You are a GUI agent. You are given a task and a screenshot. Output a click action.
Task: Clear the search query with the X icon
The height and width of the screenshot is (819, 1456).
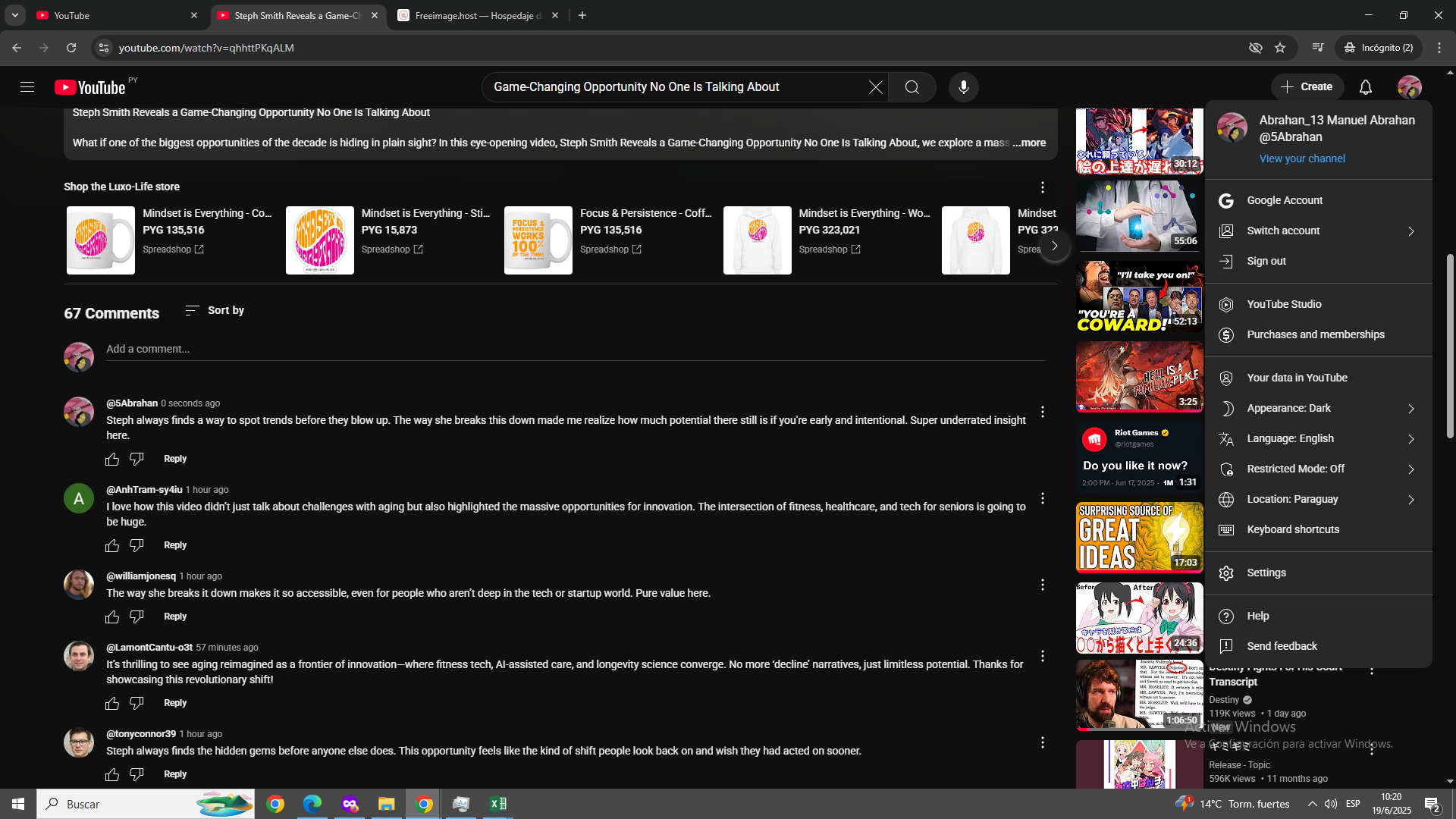[875, 87]
